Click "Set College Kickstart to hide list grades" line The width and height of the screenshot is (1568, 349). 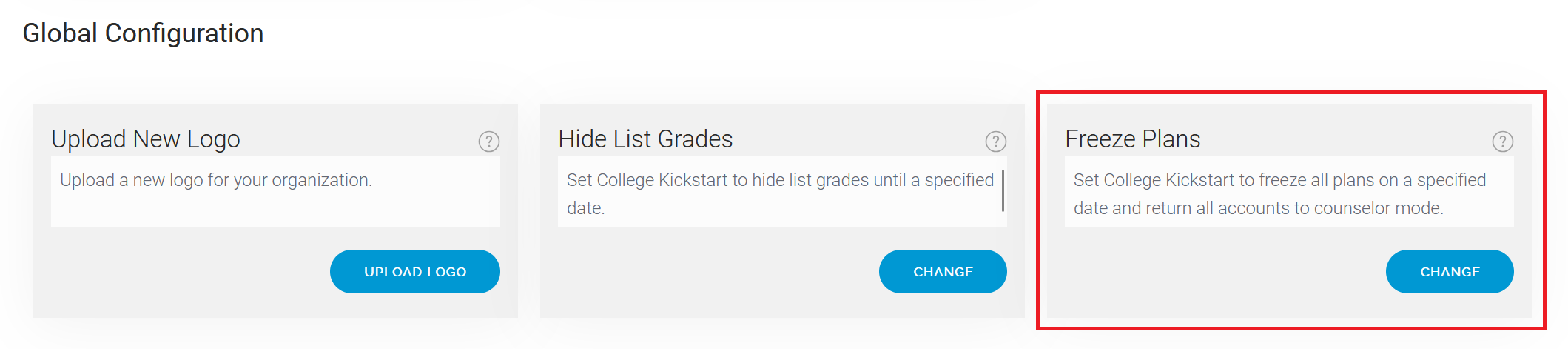tap(780, 180)
